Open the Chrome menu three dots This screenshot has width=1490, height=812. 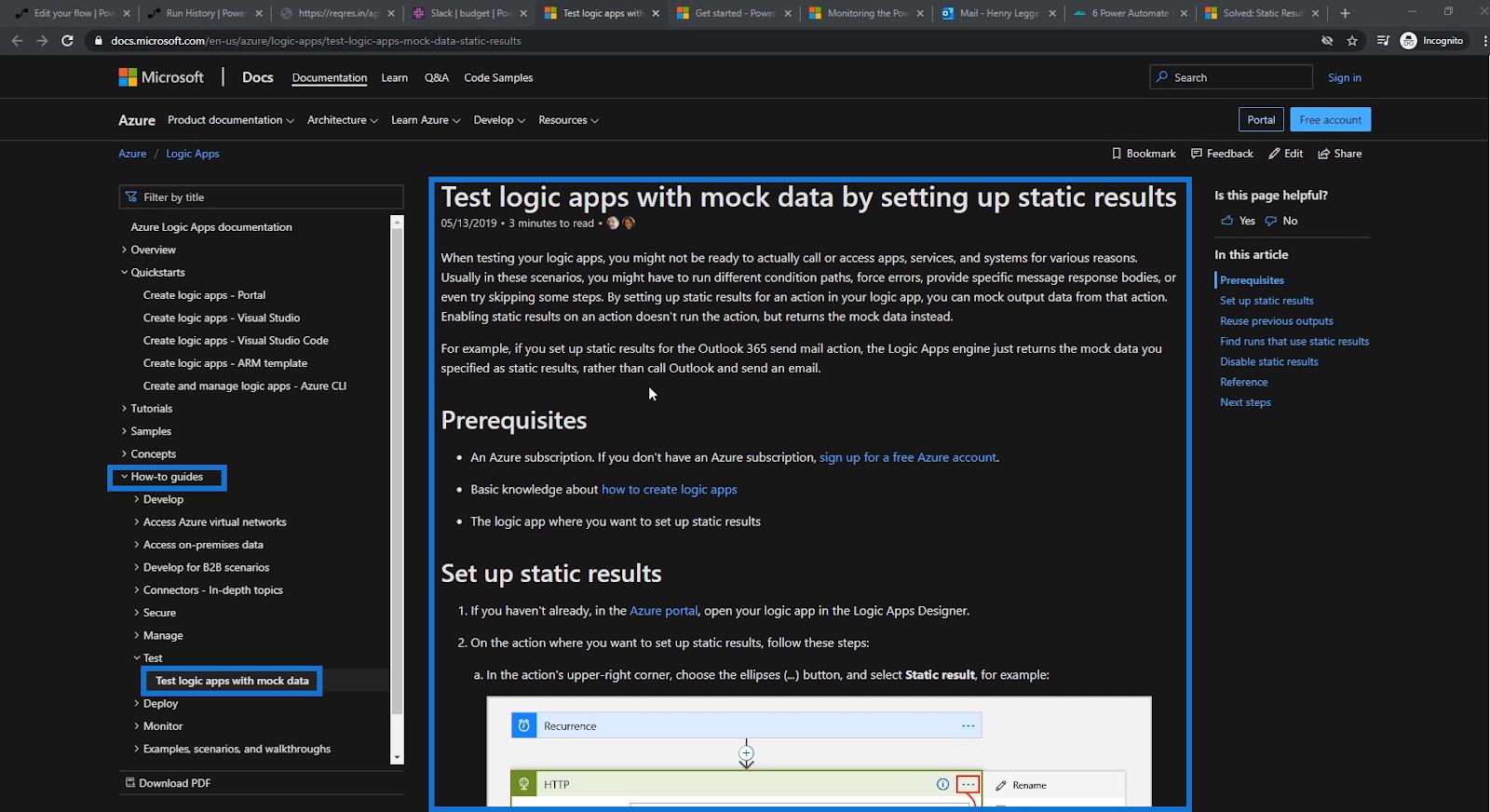(x=1484, y=41)
